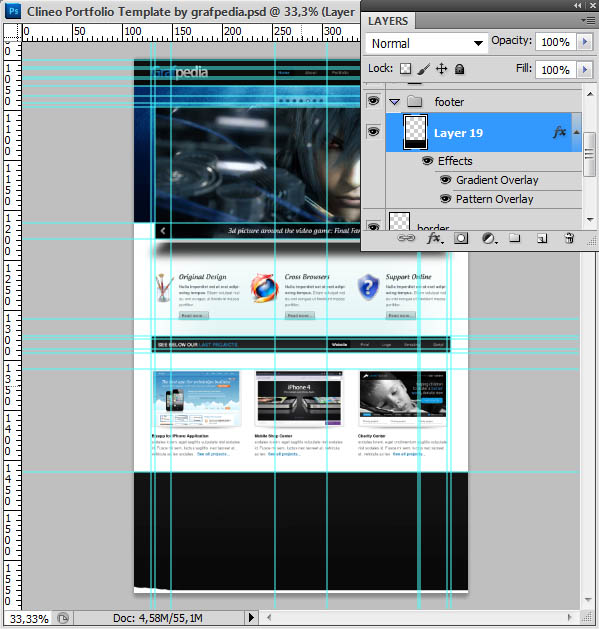
Task: Click the 33,33% zoom field
Action: coord(29,619)
